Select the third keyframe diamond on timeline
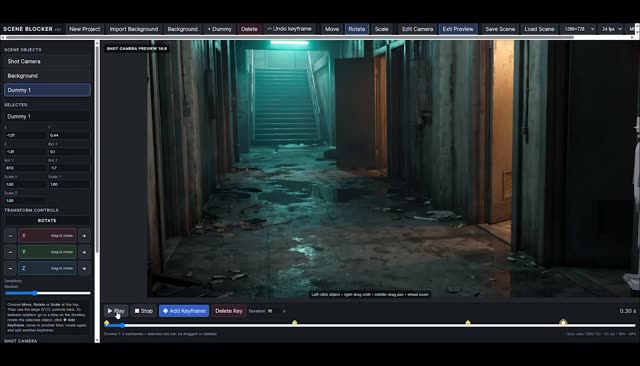 (468, 323)
